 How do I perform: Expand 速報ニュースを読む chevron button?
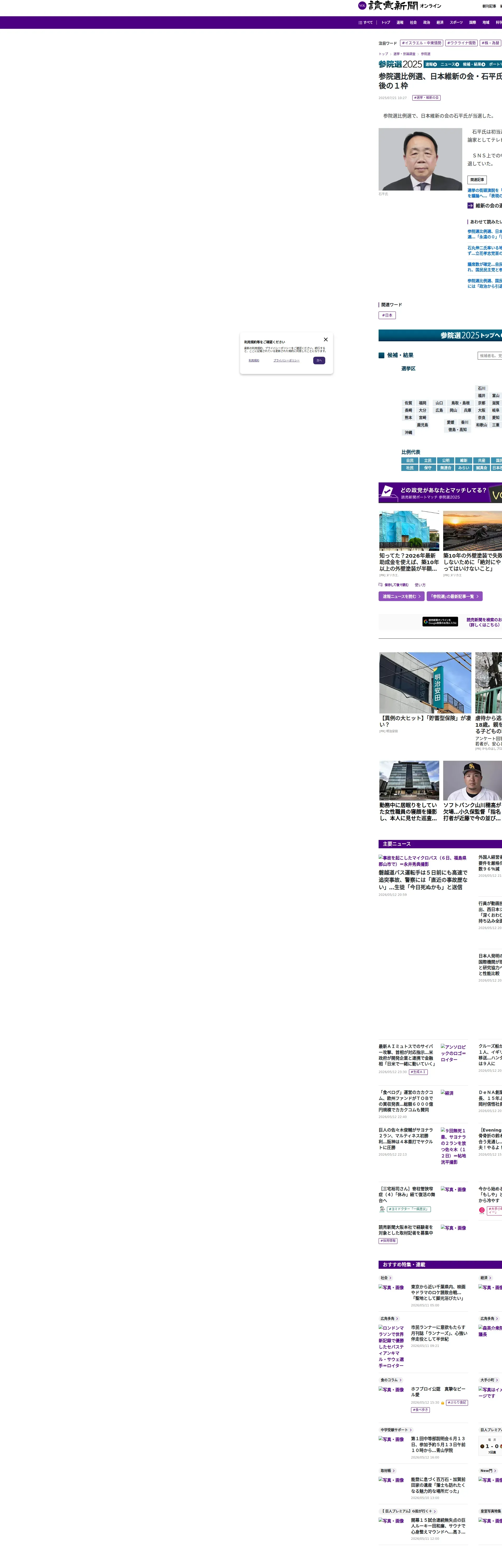pyautogui.click(x=402, y=597)
